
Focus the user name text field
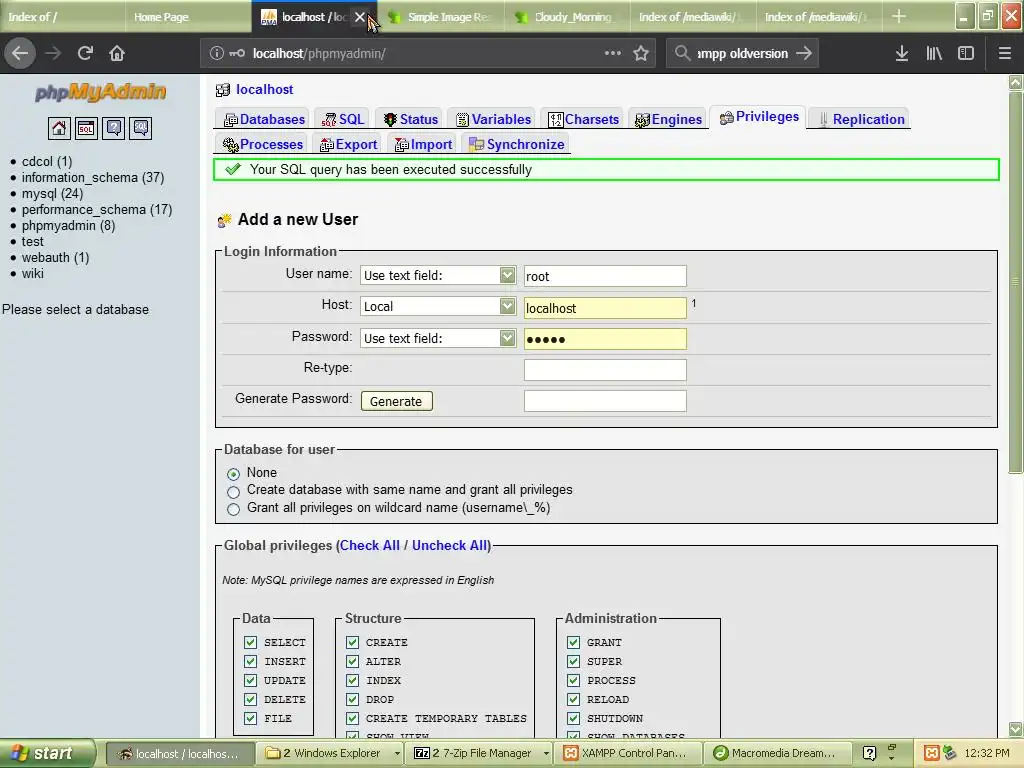pyautogui.click(x=605, y=276)
